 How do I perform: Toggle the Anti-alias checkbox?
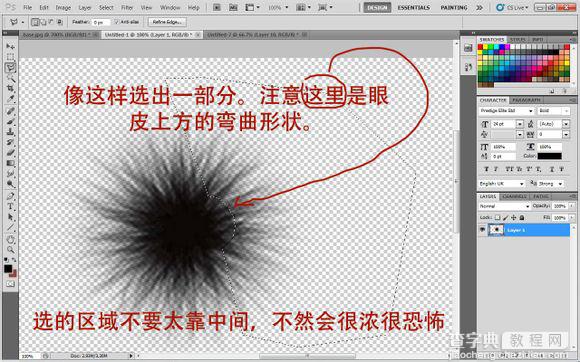click(117, 22)
